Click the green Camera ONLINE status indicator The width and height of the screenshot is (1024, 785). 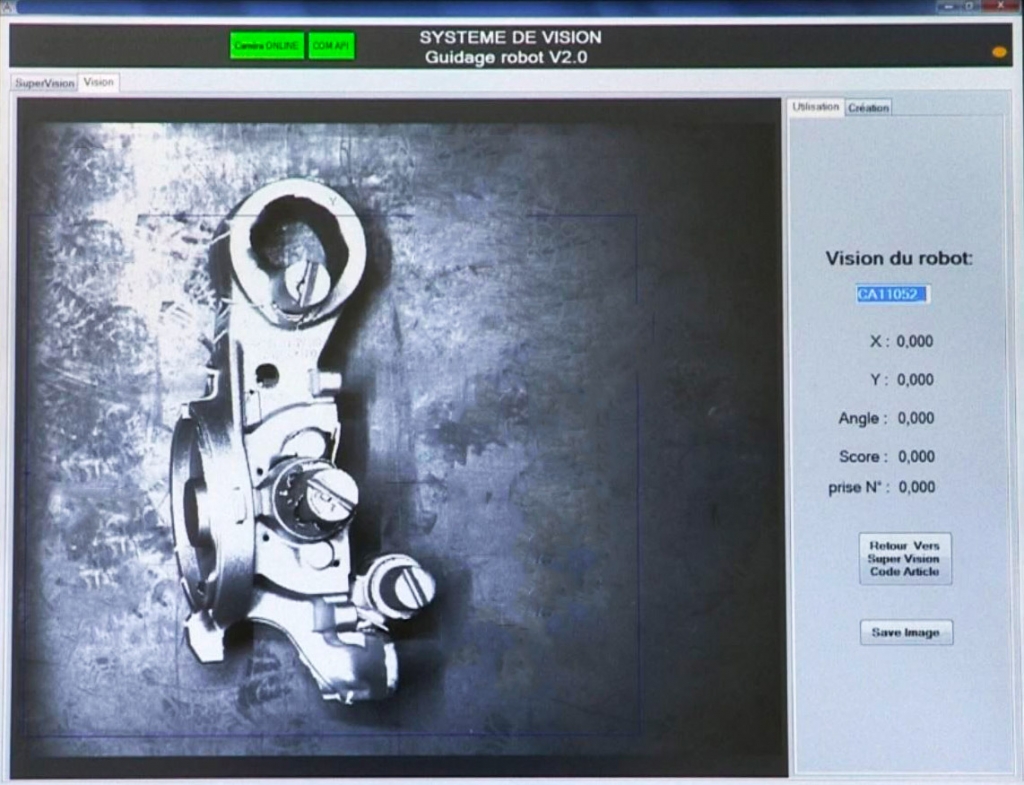pyautogui.click(x=267, y=46)
